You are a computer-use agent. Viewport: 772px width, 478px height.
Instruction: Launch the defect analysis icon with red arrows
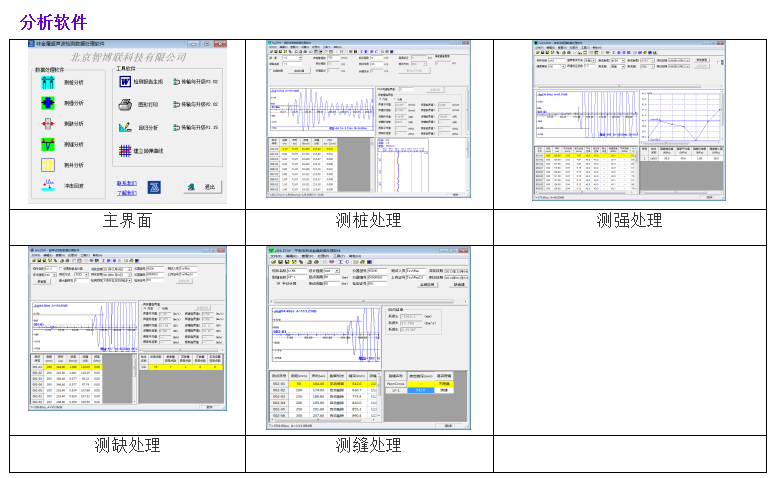(46, 124)
